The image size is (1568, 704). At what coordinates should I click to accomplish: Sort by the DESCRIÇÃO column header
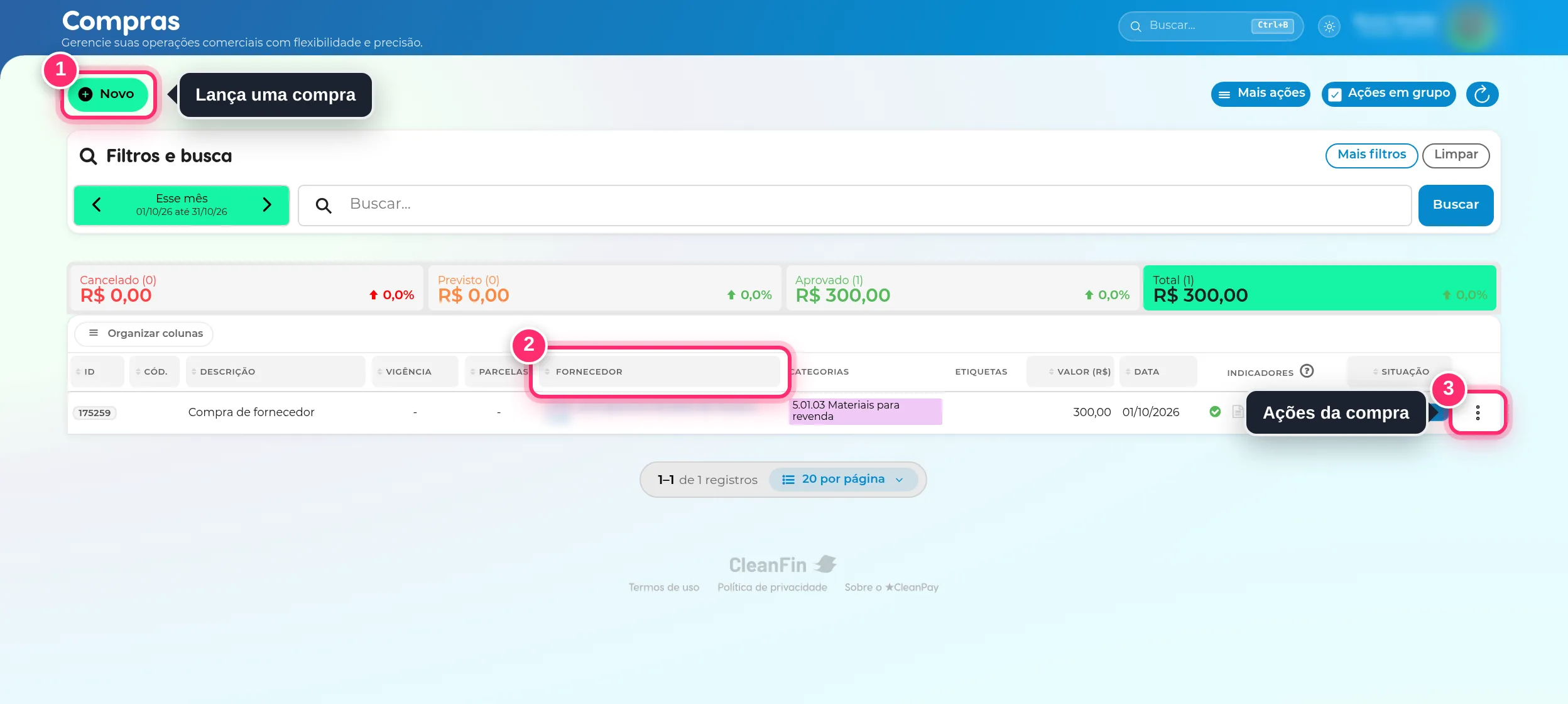click(x=275, y=371)
